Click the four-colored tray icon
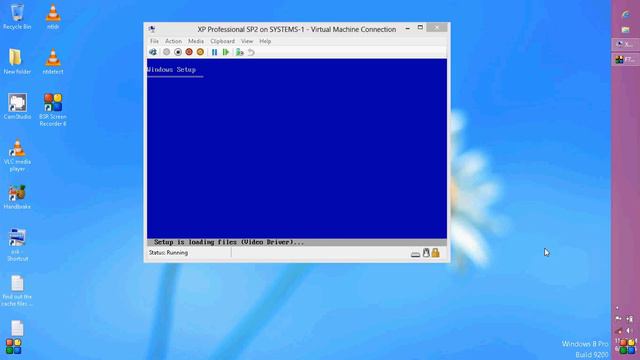The width and height of the screenshot is (640, 360). pyautogui.click(x=627, y=346)
